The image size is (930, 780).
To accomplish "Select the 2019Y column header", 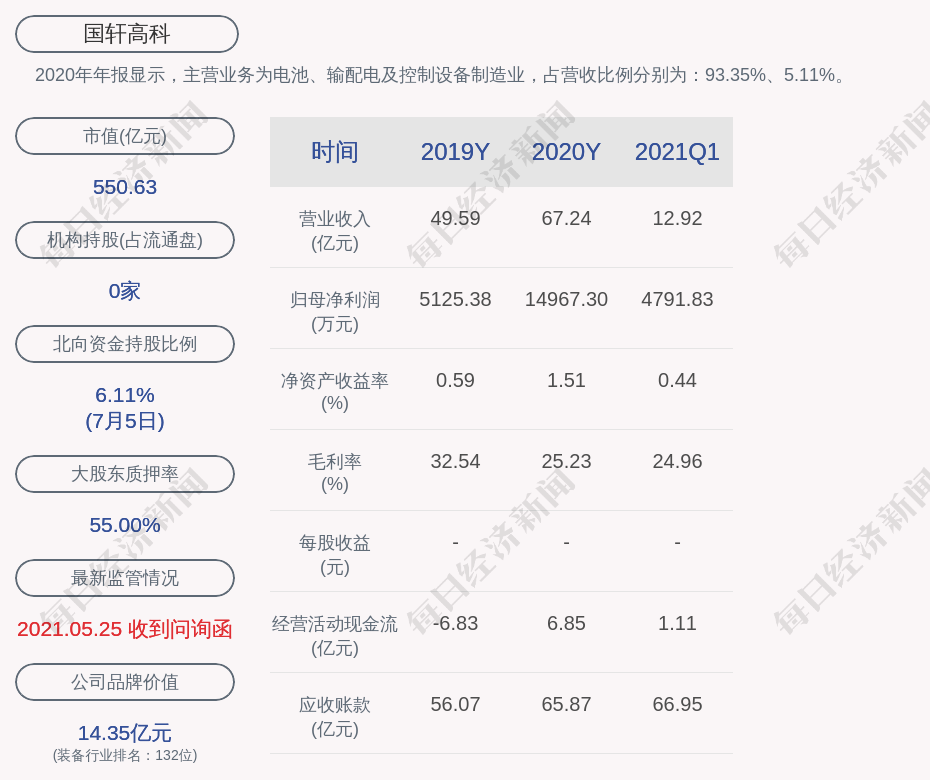I will pos(455,152).
